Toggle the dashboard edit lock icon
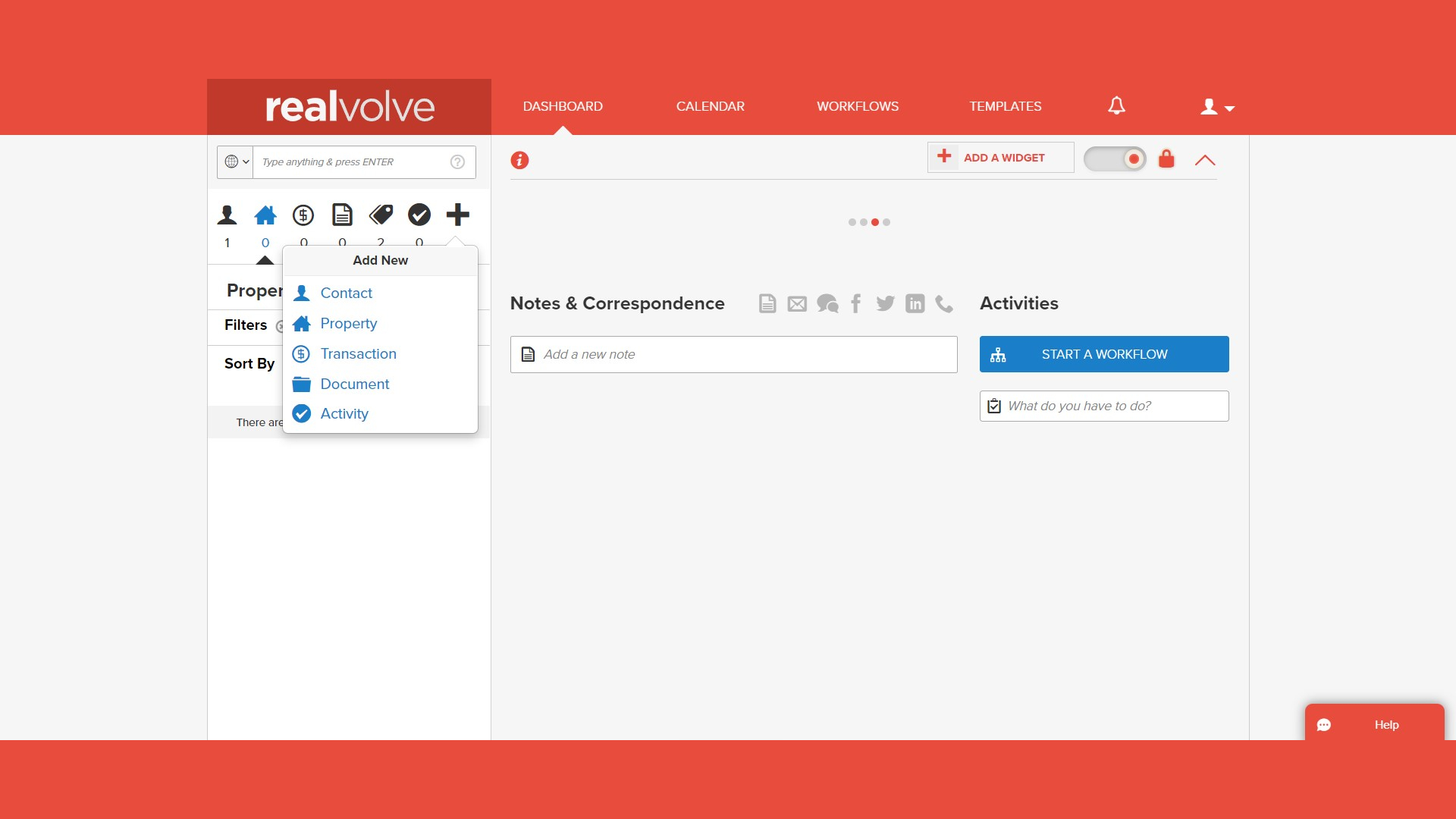Viewport: 1456px width, 819px height. point(1167,159)
